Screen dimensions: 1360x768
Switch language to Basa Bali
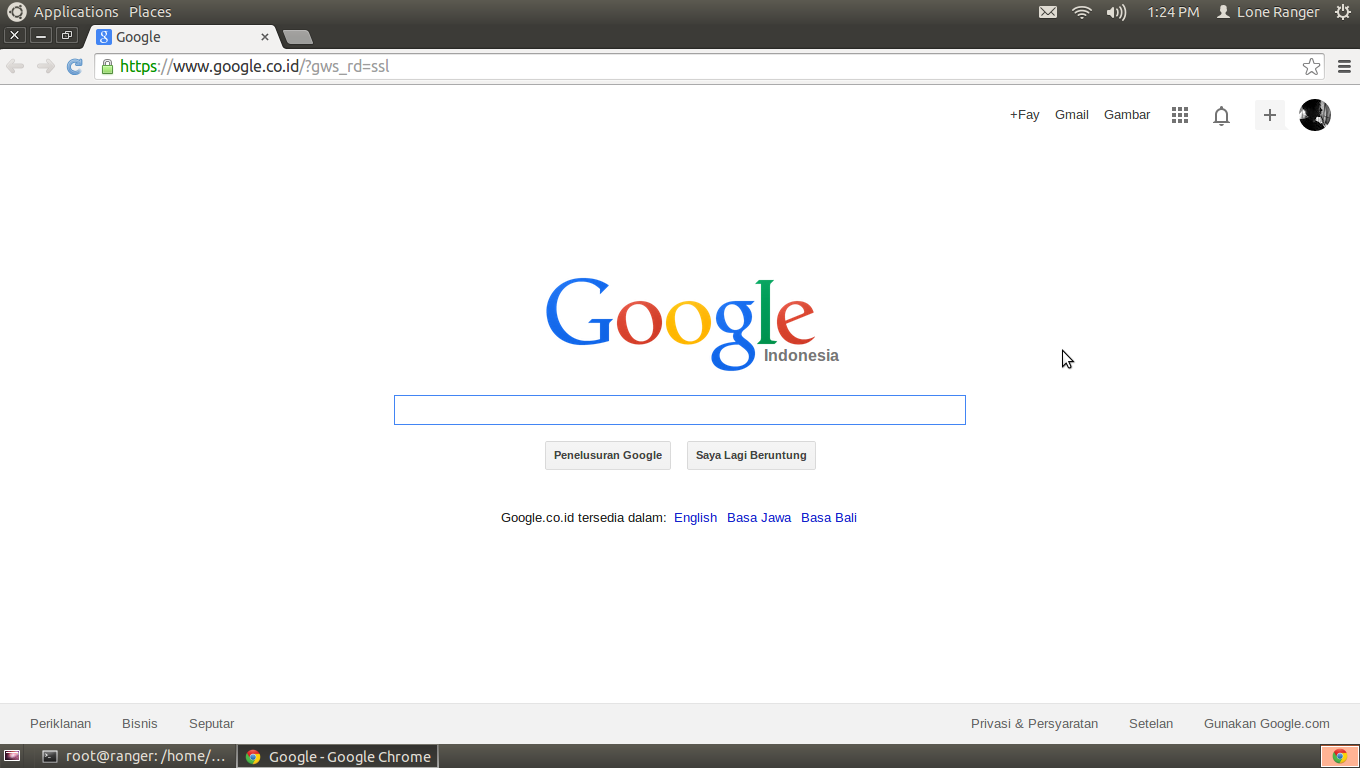pyautogui.click(x=829, y=518)
